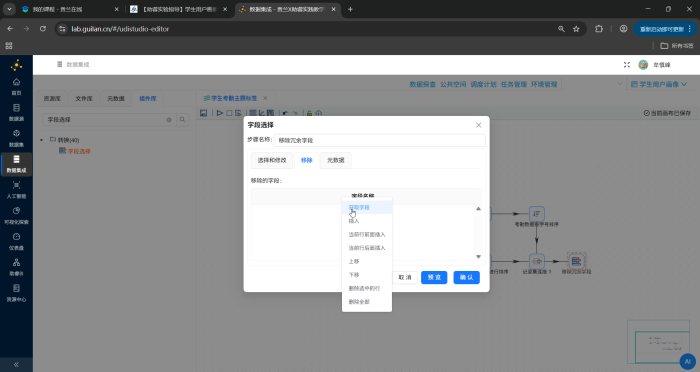Select the 记录集连接 1 node
The height and width of the screenshot is (372, 700).
(x=537, y=261)
